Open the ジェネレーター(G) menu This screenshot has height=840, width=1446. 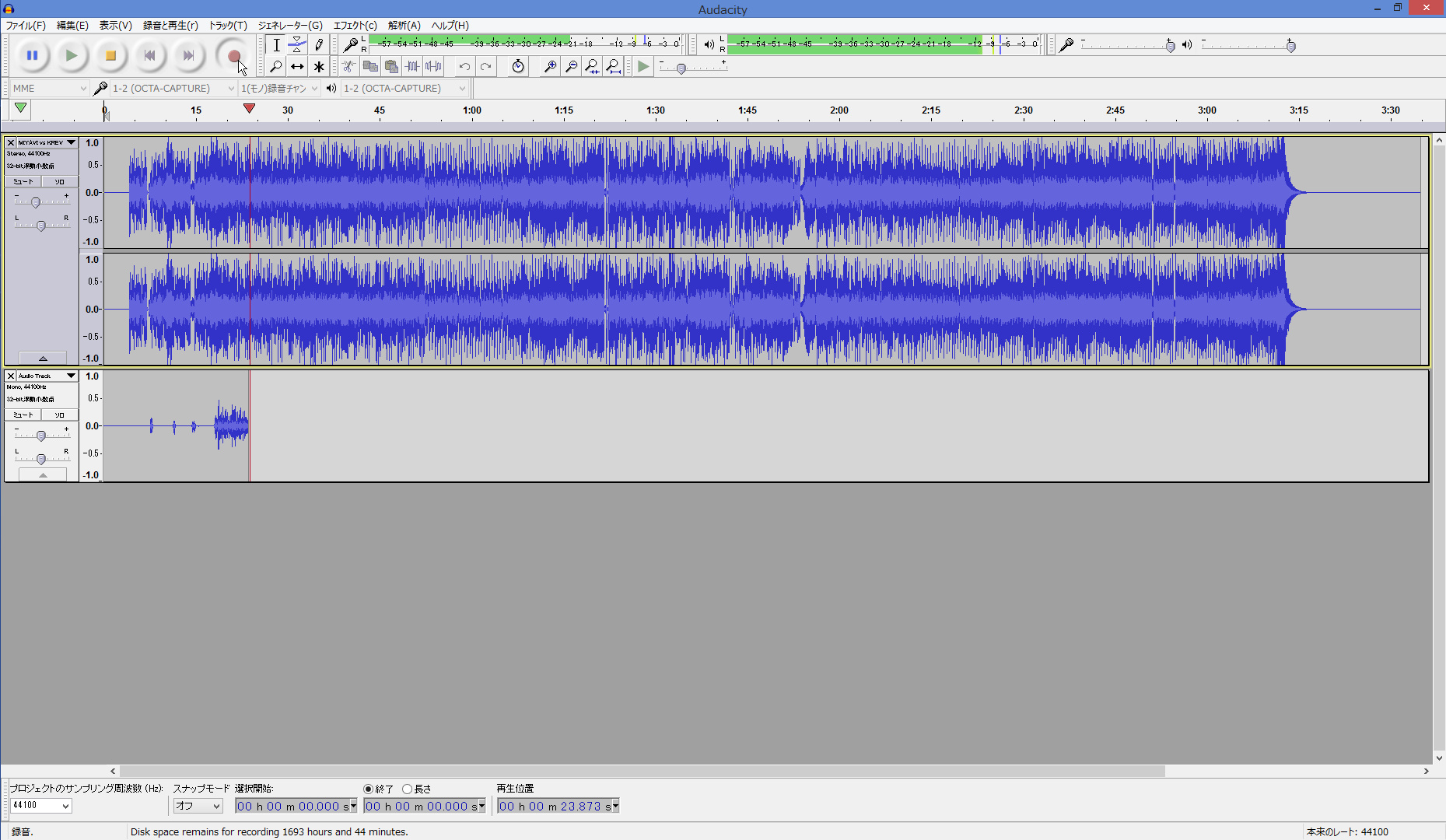point(290,26)
